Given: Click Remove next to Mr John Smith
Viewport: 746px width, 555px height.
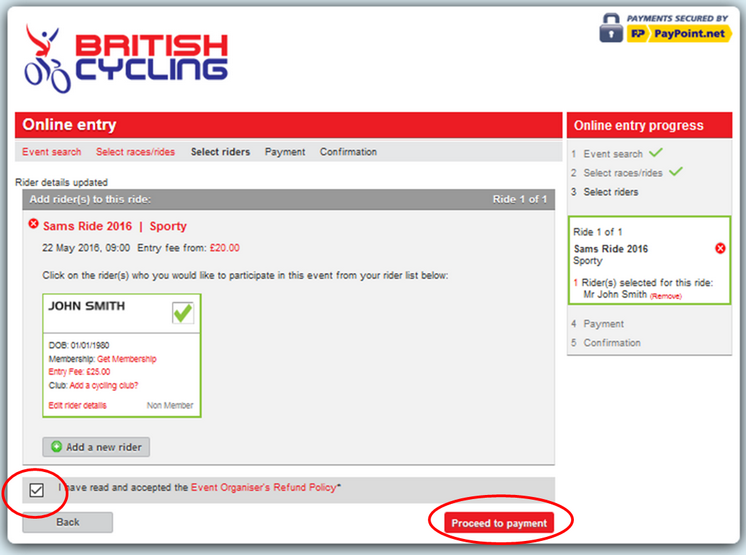Looking at the screenshot, I should pos(666,296).
